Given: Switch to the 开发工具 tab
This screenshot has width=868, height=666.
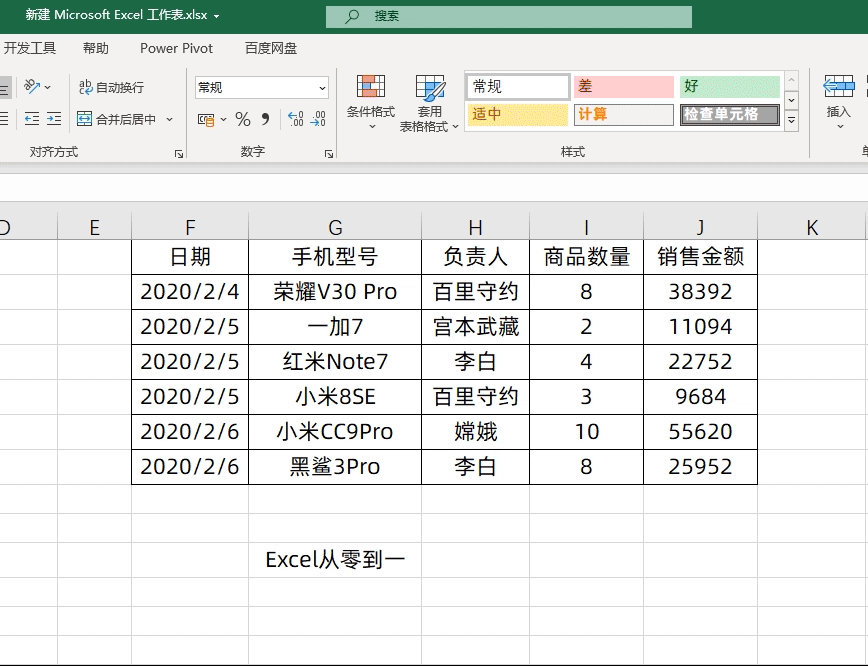Looking at the screenshot, I should [30, 48].
